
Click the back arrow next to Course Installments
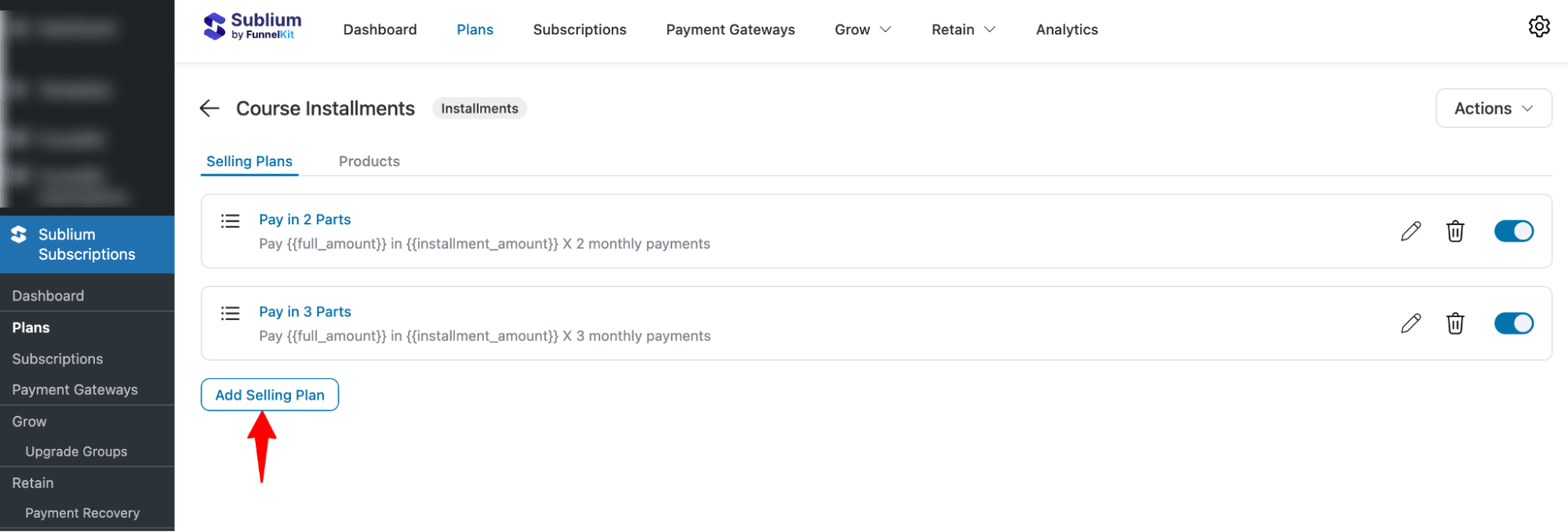tap(209, 108)
